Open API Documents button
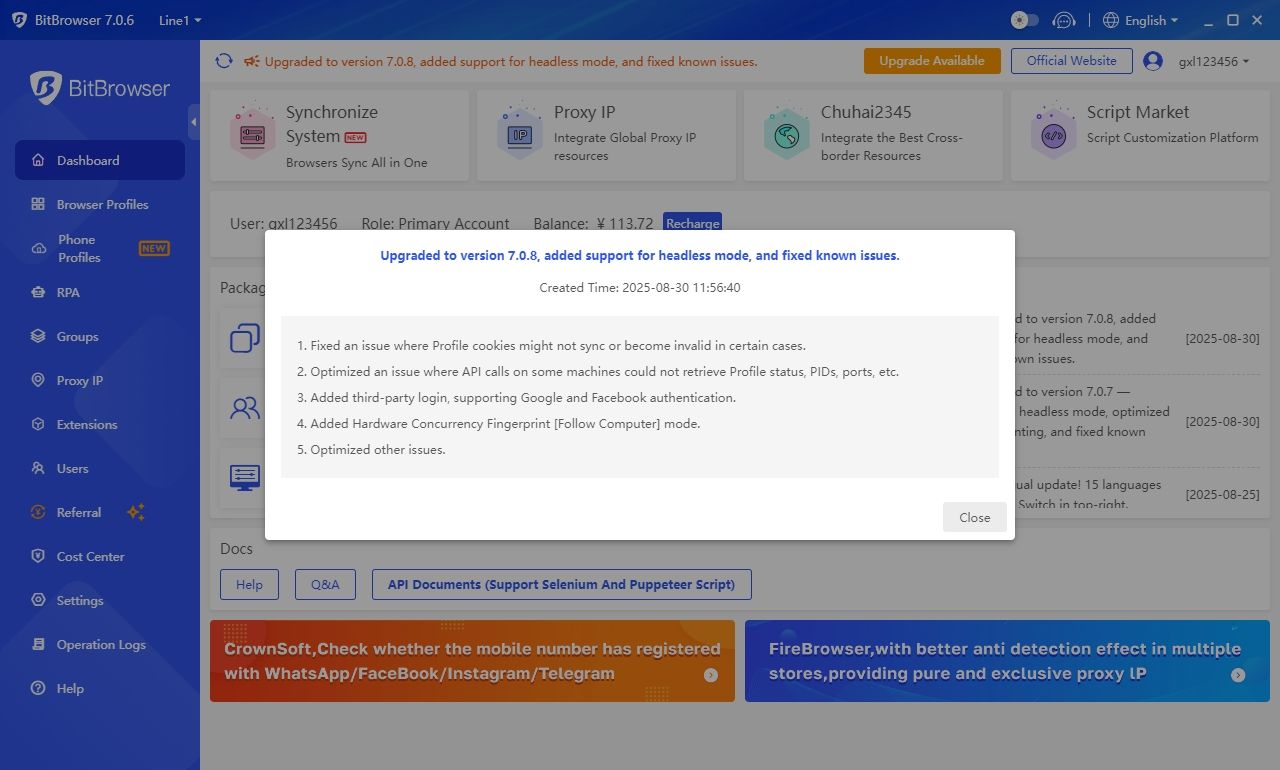The height and width of the screenshot is (770, 1280). pyautogui.click(x=561, y=584)
